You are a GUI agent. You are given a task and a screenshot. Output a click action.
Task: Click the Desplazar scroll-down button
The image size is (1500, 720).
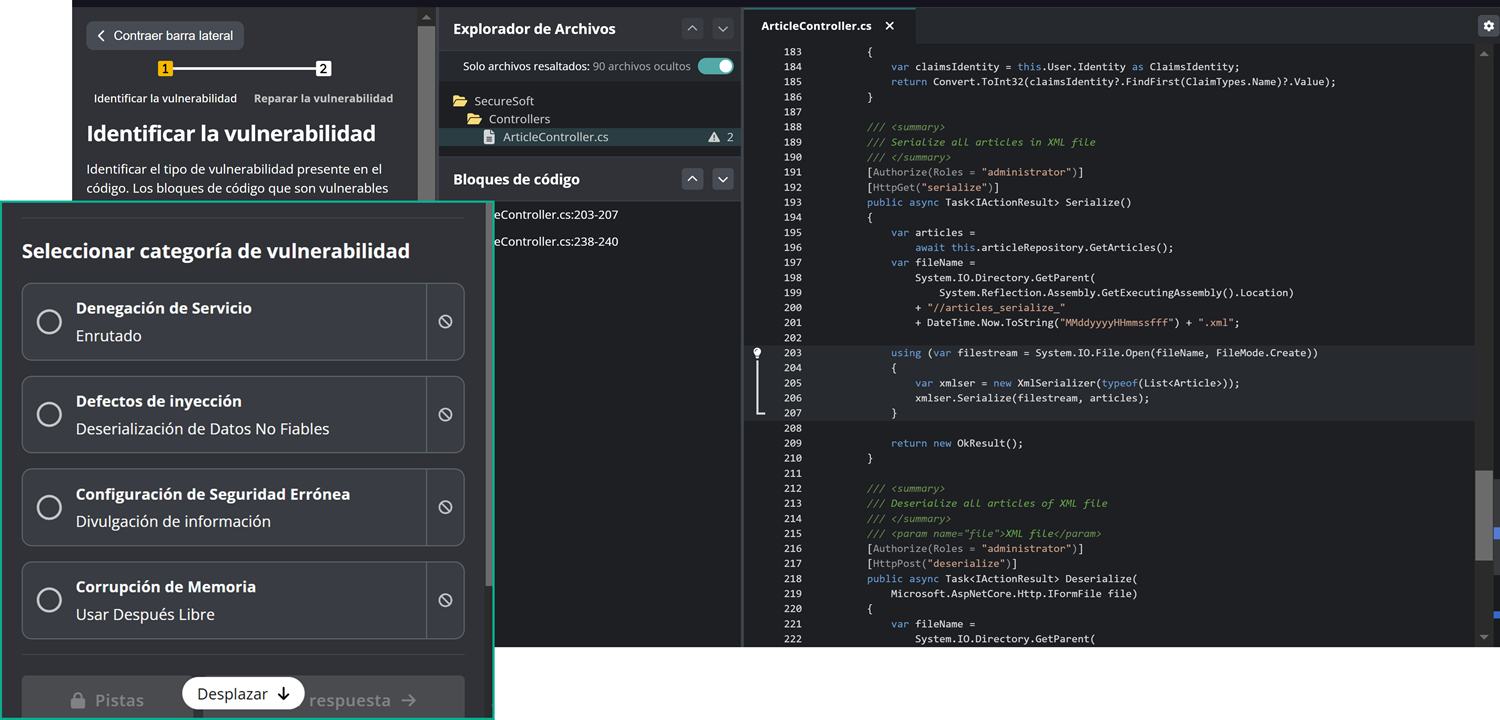point(243,694)
